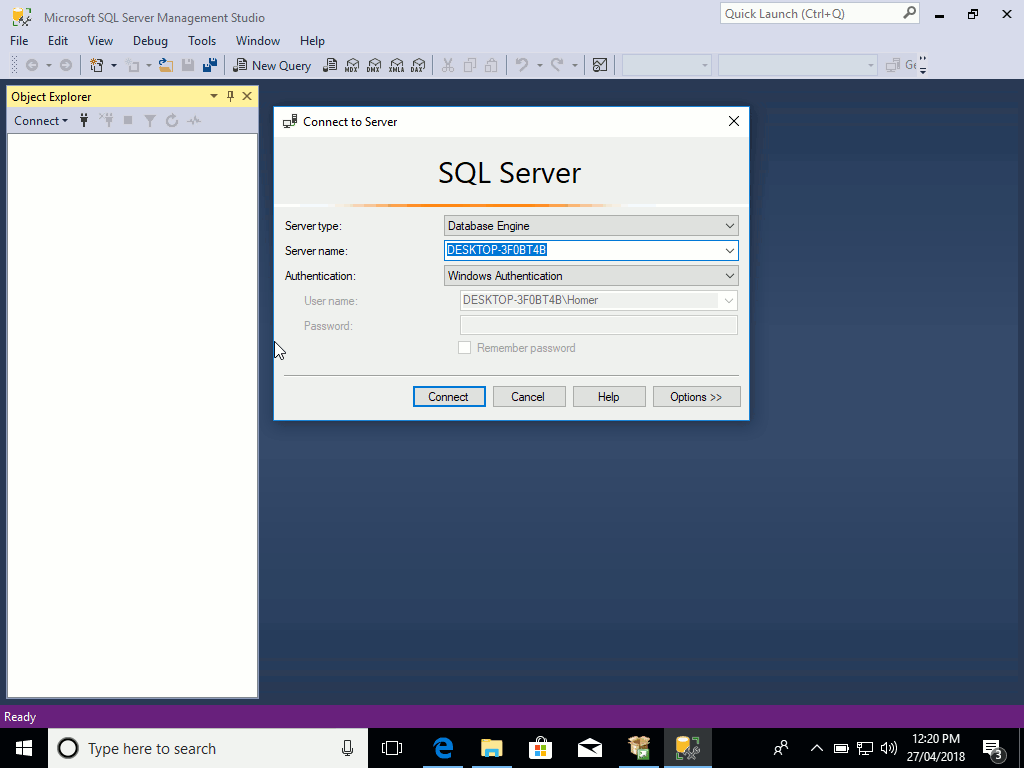The height and width of the screenshot is (768, 1024).
Task: Open Microsoft Store from taskbar
Action: [541, 748]
